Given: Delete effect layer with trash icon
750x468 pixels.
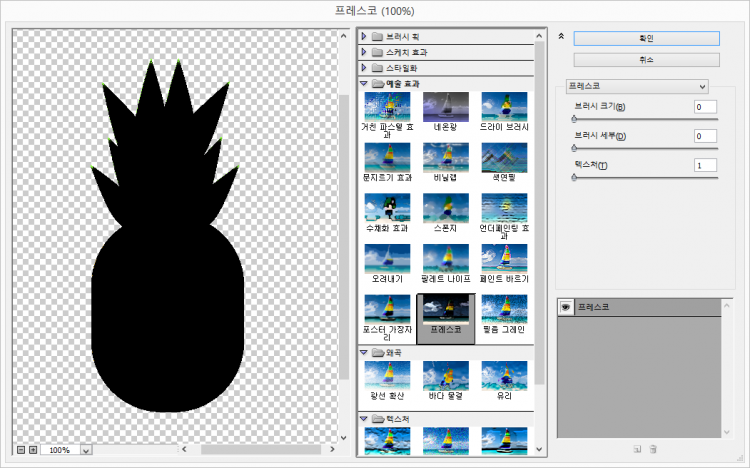Looking at the screenshot, I should (x=653, y=449).
